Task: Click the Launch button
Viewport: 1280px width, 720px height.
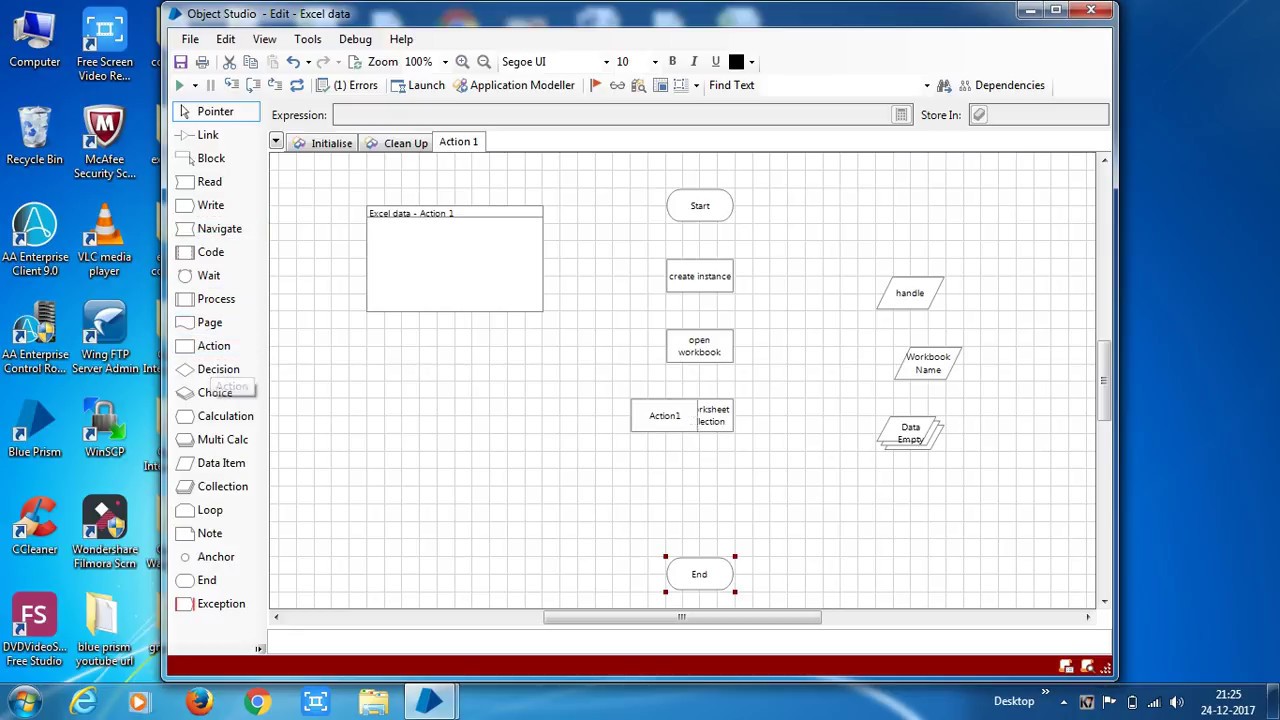Action: click(418, 85)
